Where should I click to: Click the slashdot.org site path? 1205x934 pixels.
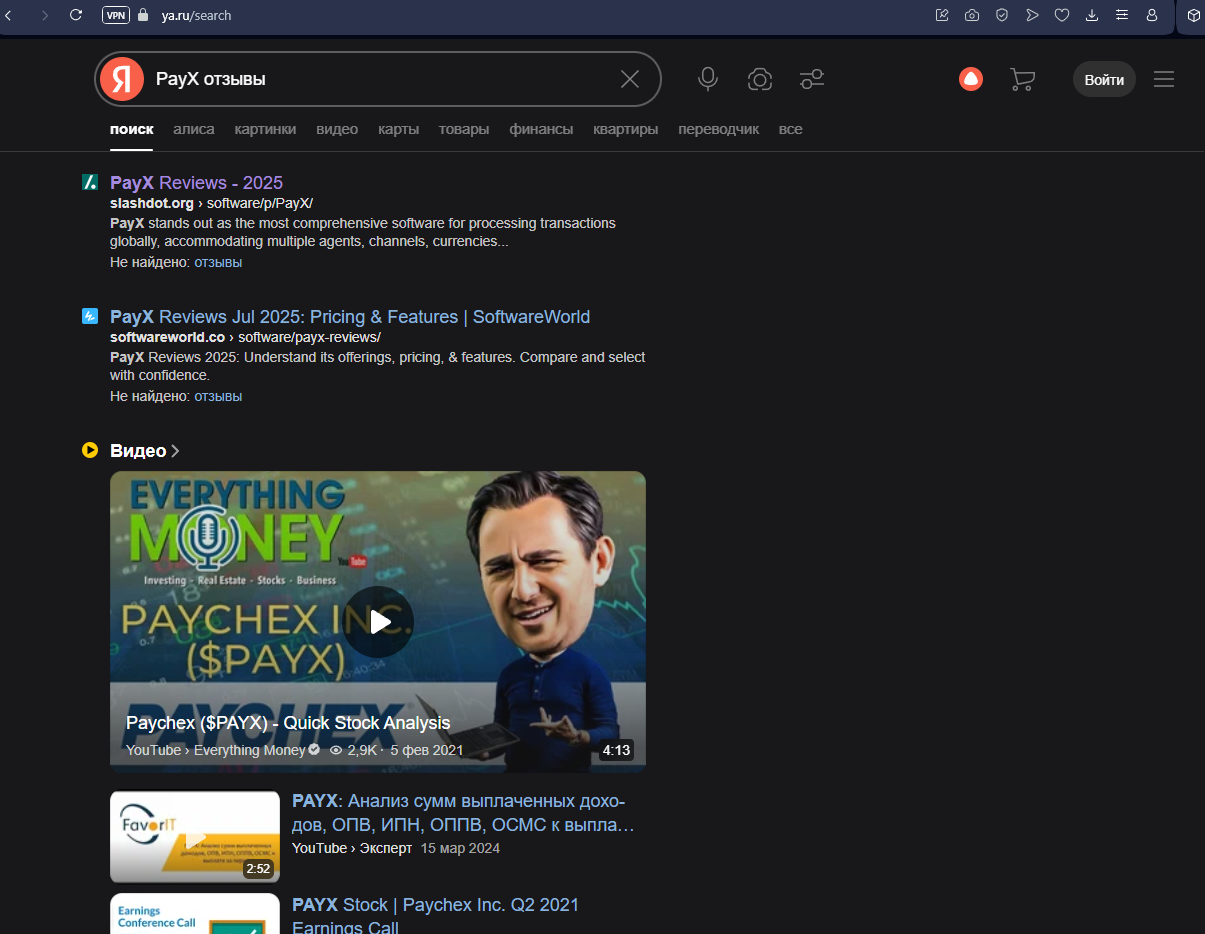[x=211, y=203]
